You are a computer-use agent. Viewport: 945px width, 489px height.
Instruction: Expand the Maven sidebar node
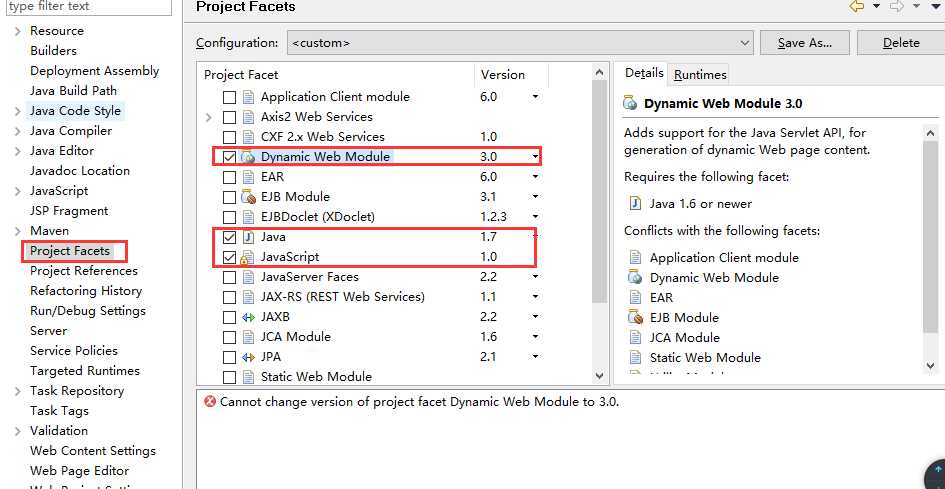(17, 231)
